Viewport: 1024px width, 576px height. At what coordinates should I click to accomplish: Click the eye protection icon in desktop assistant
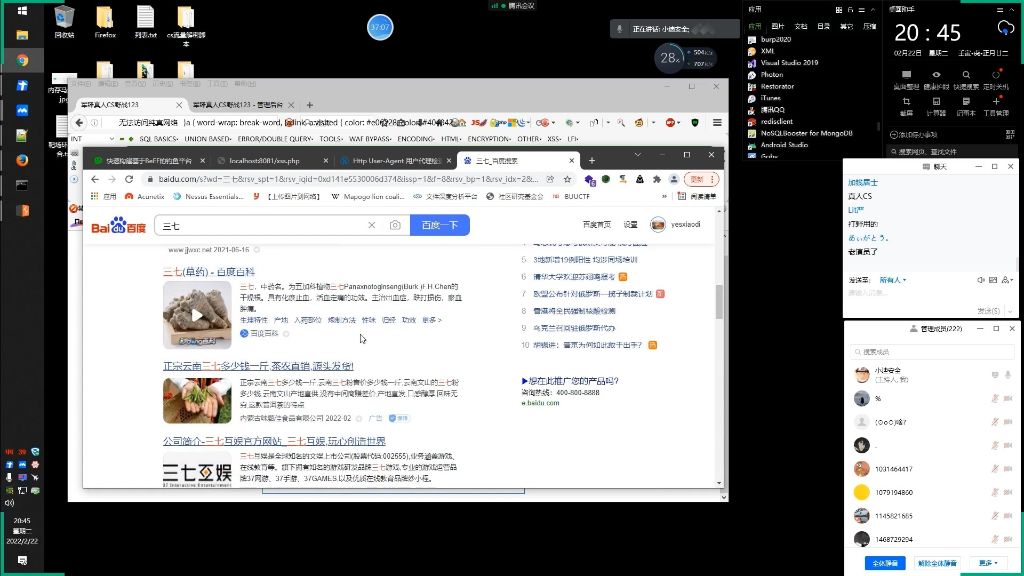click(x=936, y=79)
